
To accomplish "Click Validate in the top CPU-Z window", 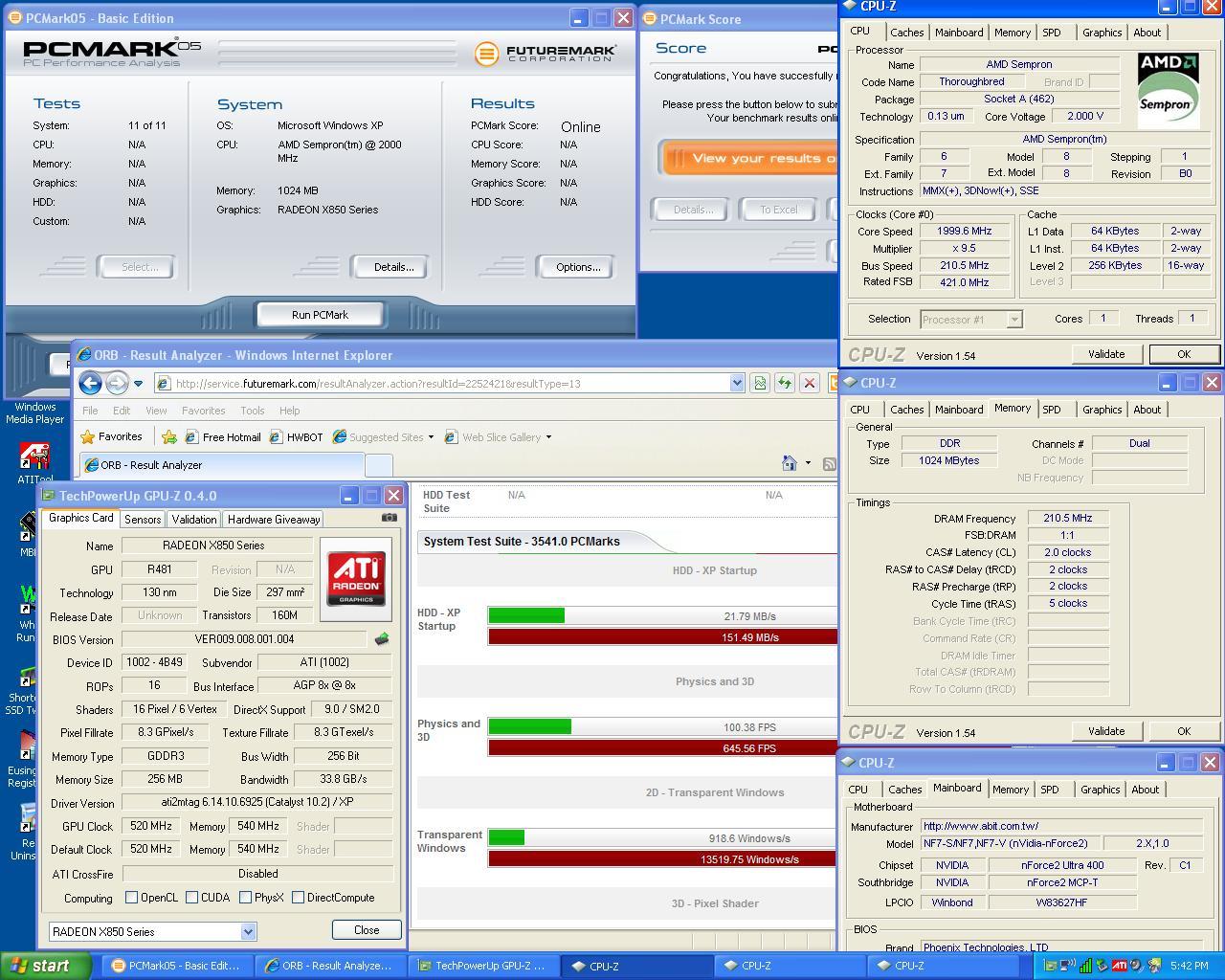I will 1106,354.
